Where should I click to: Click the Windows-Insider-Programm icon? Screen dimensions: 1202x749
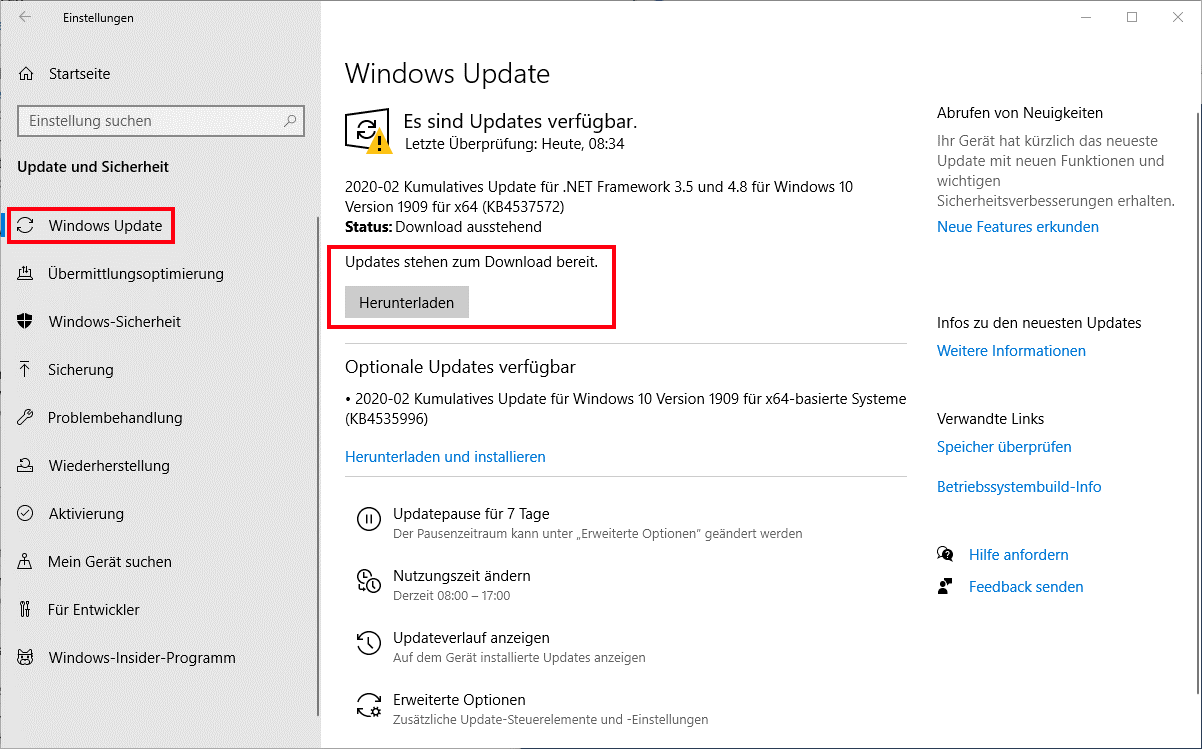tap(27, 658)
